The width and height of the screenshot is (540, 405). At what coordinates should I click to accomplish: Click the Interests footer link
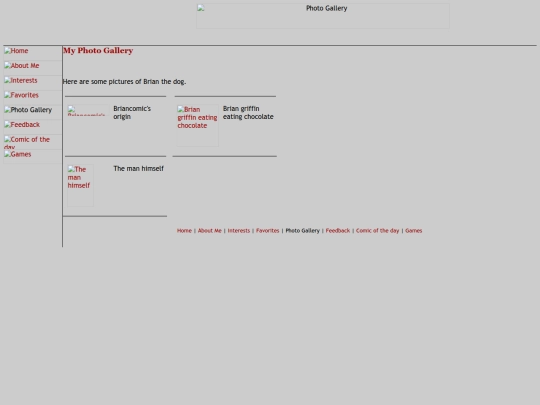click(x=239, y=231)
